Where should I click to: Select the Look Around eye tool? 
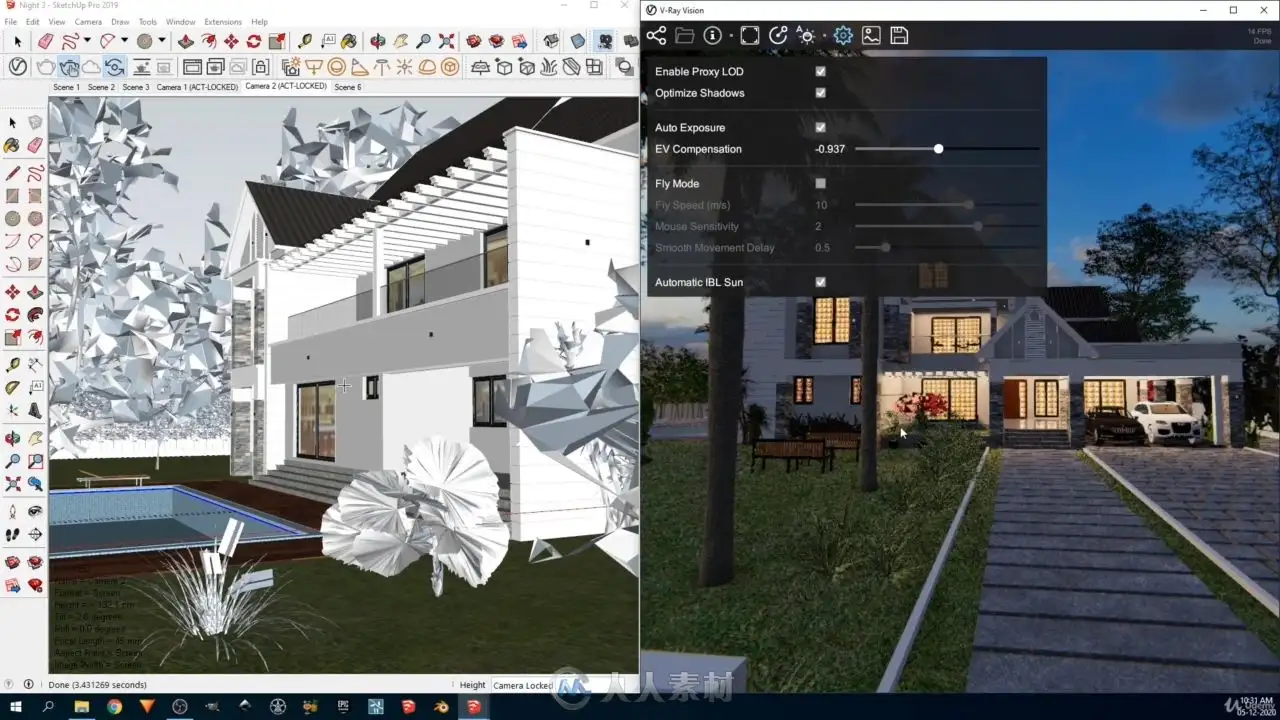coord(35,511)
